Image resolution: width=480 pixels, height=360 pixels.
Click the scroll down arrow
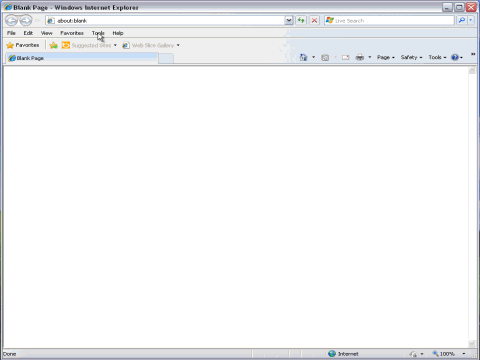[x=472, y=343]
